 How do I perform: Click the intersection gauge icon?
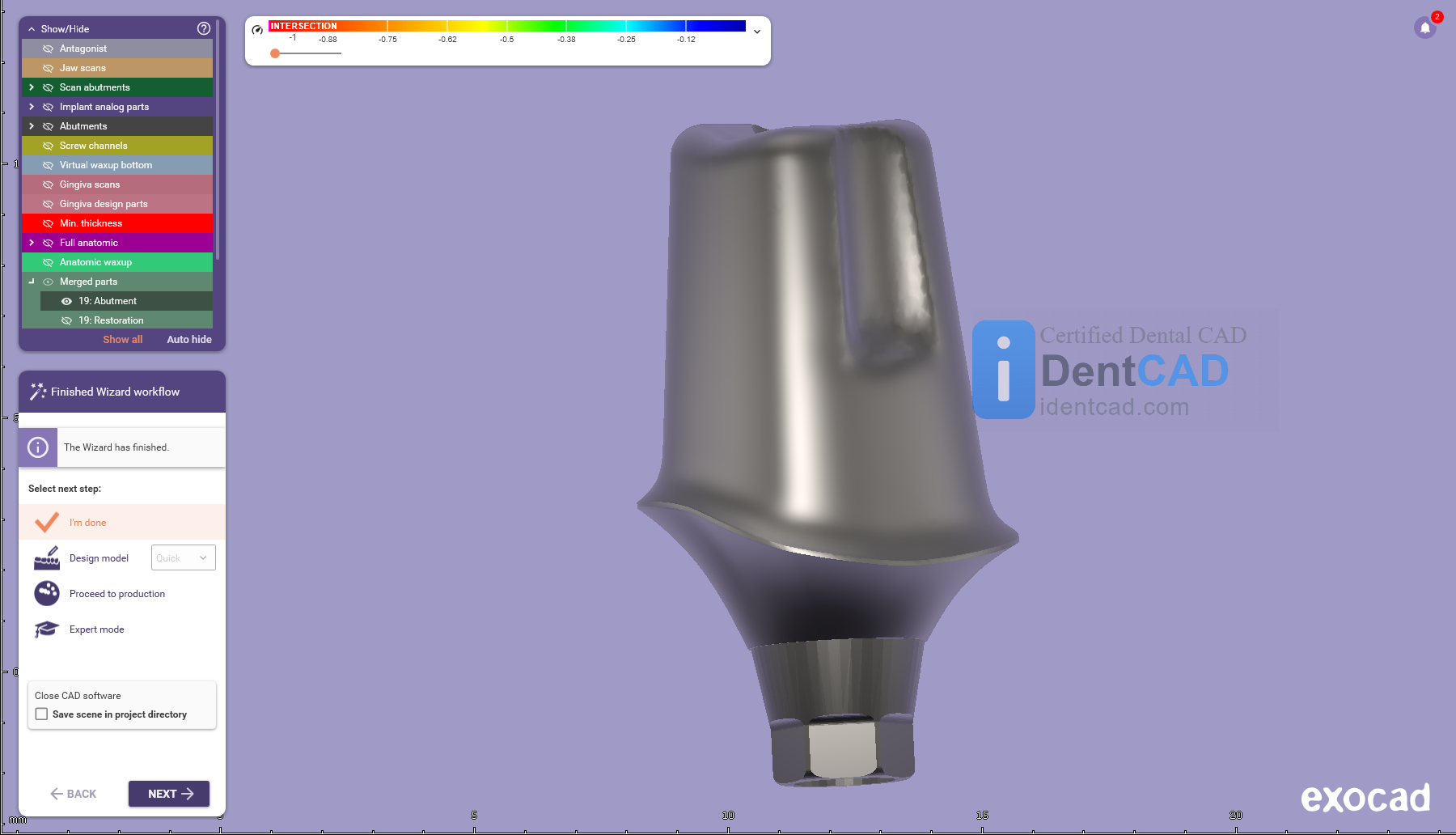pos(257,30)
